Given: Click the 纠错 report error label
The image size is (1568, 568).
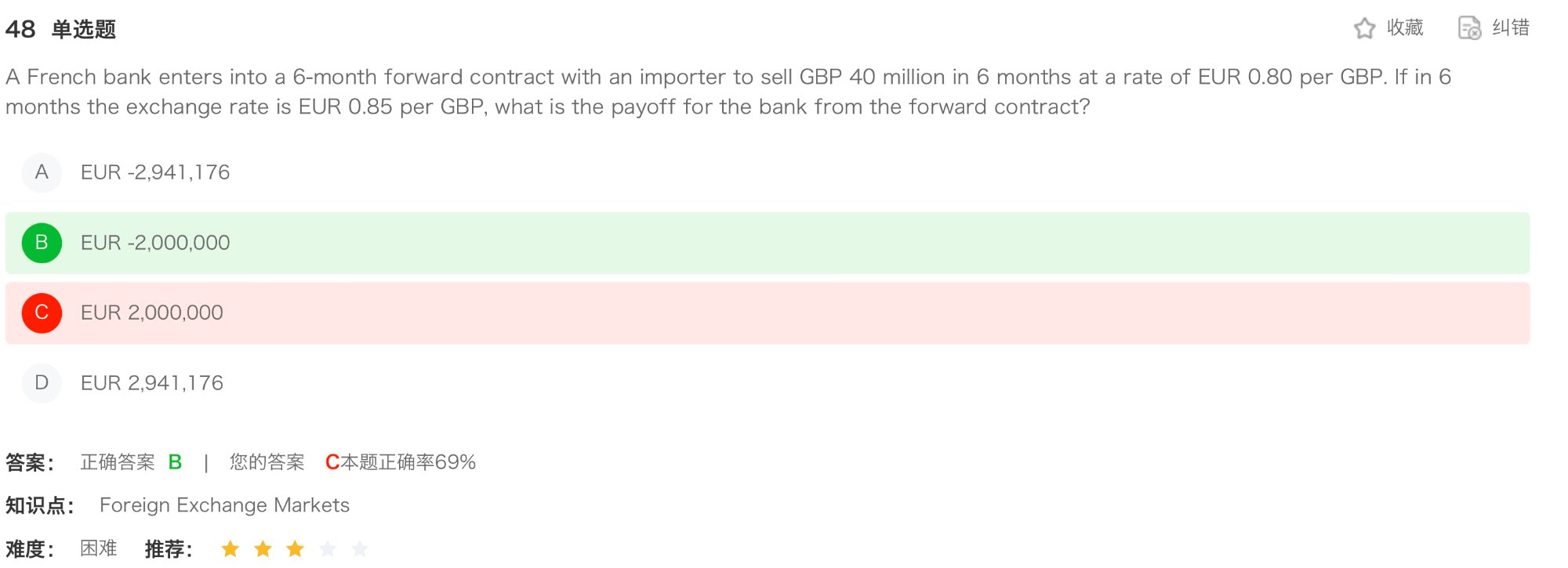Looking at the screenshot, I should 1511,28.
